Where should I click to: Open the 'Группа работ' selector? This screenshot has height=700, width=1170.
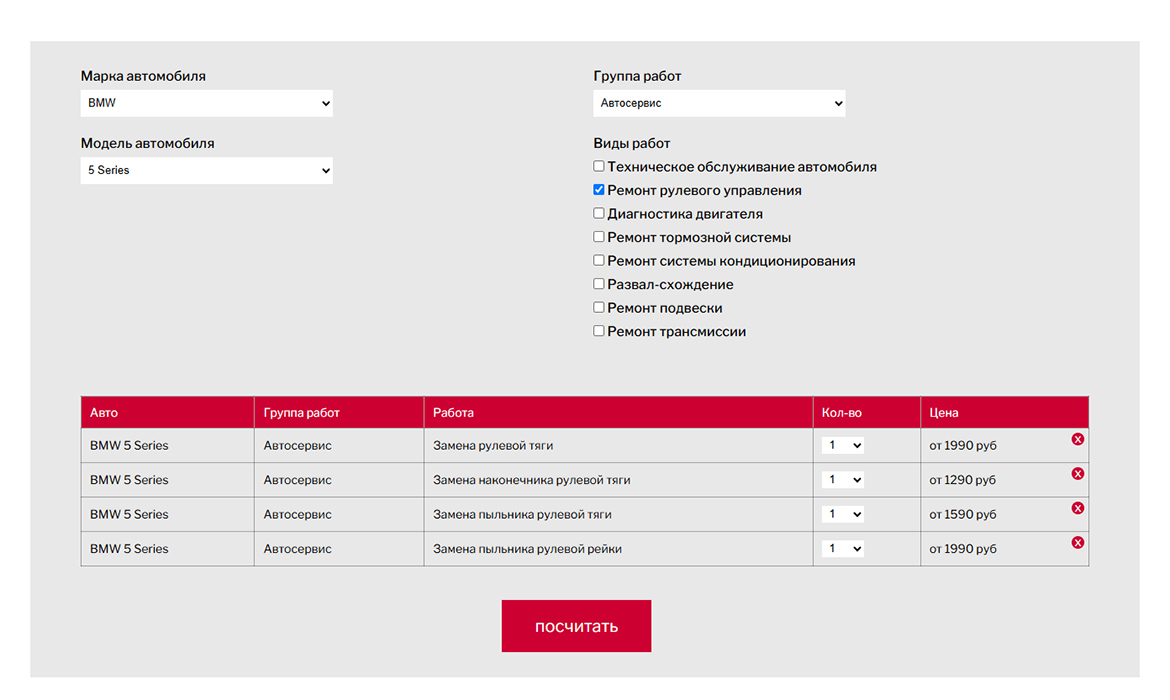pyautogui.click(x=719, y=103)
